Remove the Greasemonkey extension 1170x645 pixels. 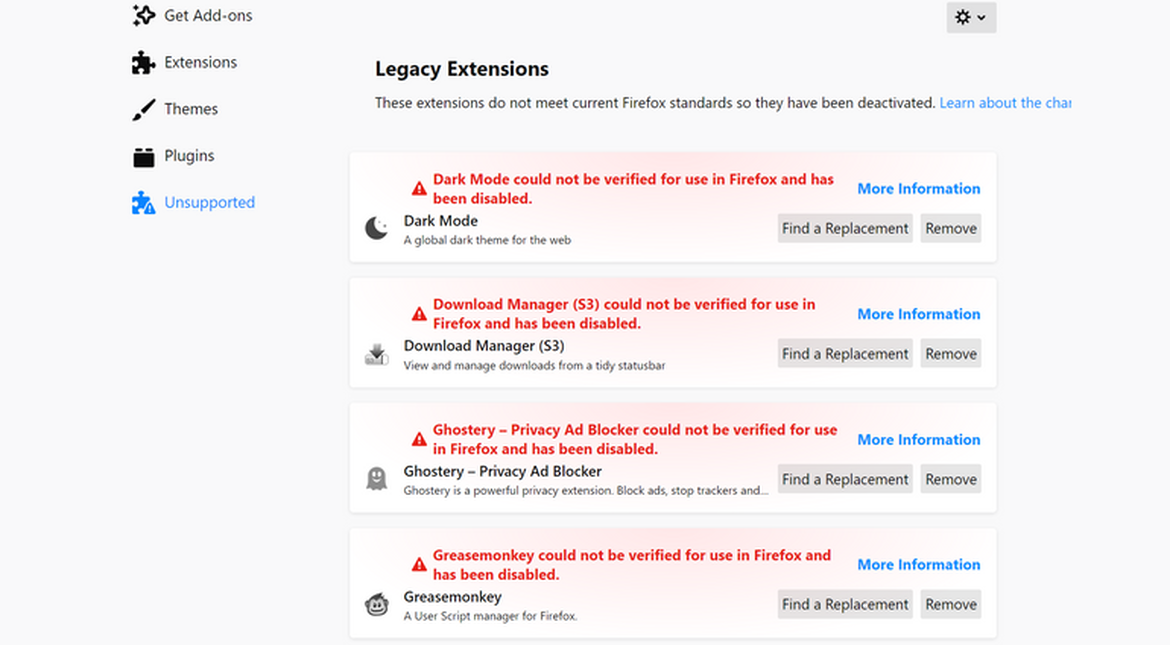(x=950, y=604)
